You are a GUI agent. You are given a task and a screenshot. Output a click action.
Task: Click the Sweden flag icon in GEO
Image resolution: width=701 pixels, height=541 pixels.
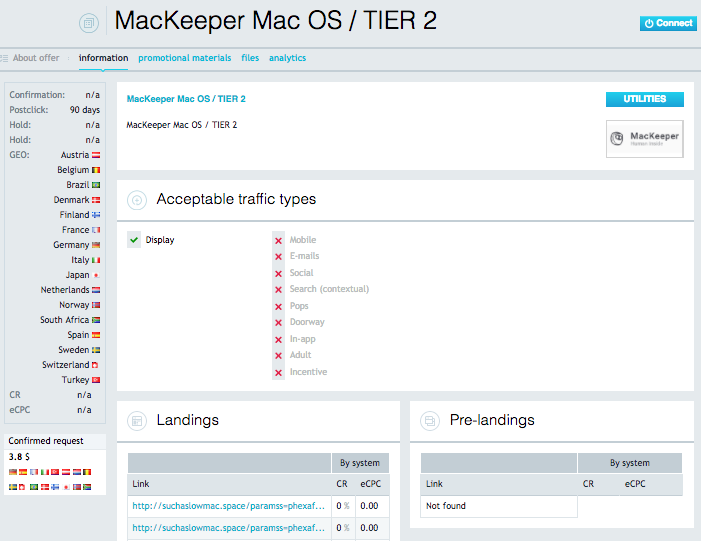point(96,350)
